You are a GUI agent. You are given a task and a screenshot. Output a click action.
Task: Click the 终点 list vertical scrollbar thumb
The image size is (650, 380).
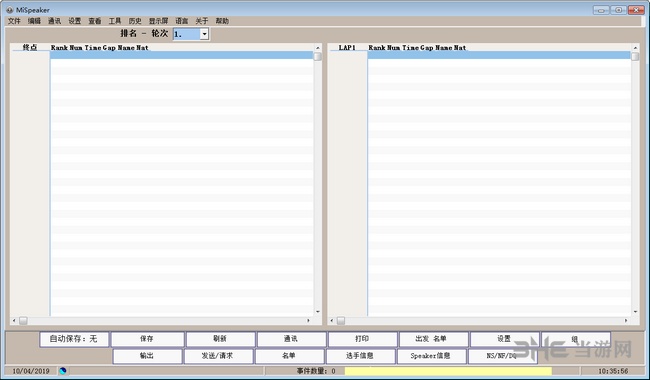[318, 56]
